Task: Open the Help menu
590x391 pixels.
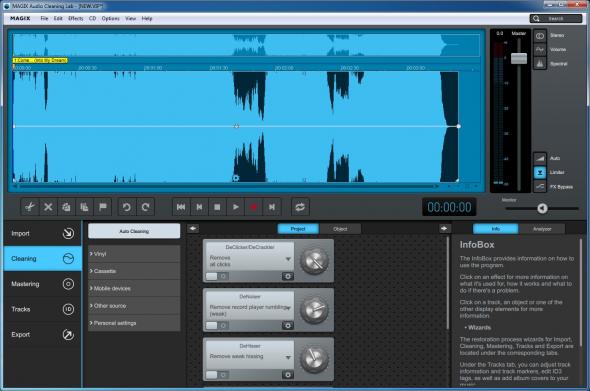Action: (147, 18)
